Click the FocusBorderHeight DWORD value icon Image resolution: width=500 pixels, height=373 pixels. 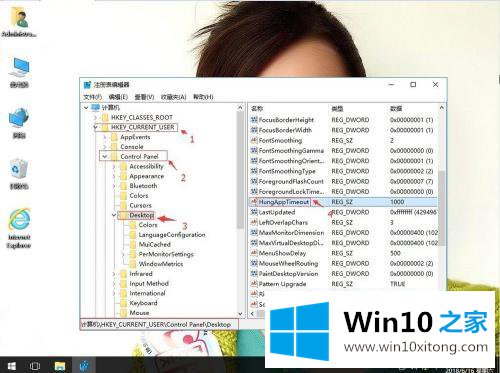[x=254, y=120]
